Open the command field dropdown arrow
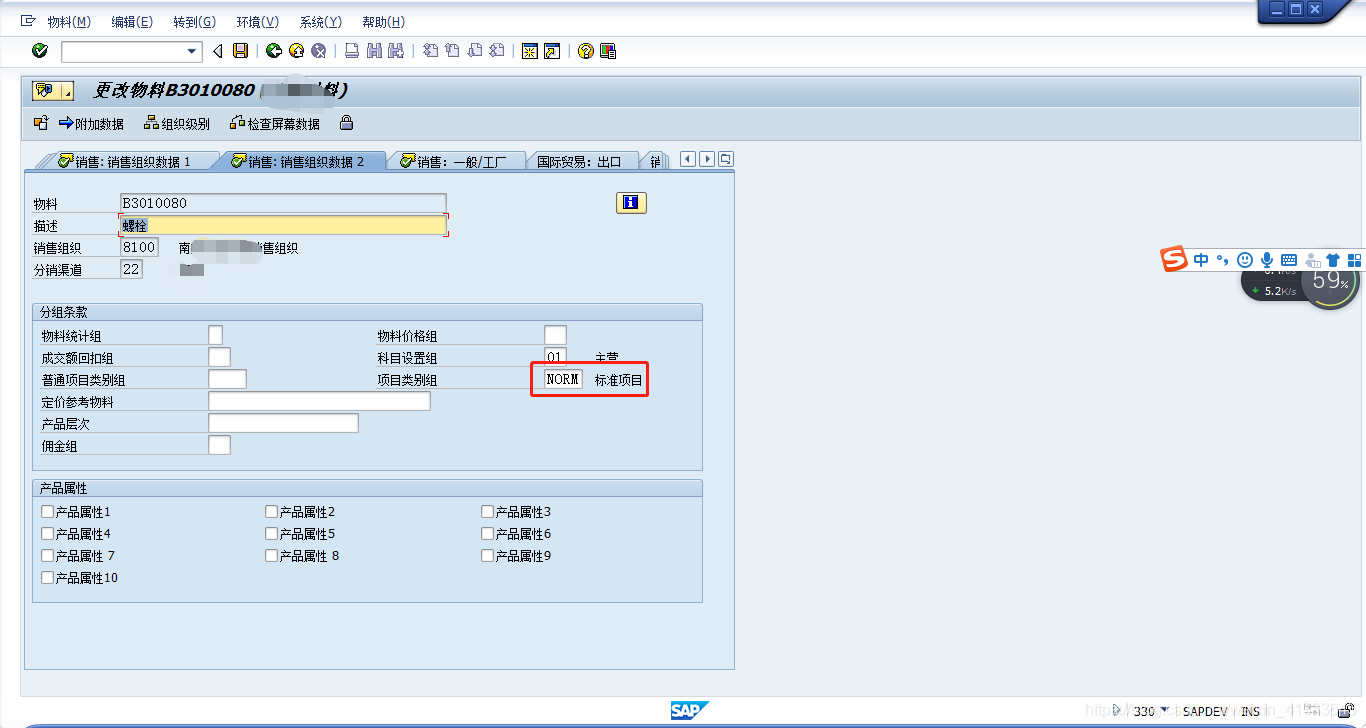 (193, 51)
